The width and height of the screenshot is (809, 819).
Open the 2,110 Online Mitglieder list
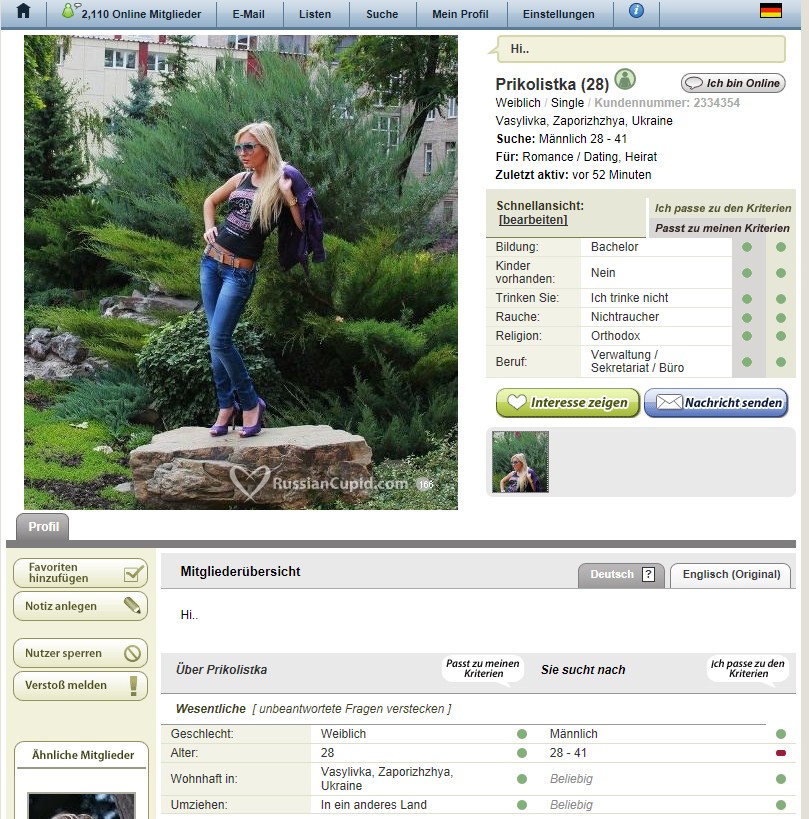132,13
